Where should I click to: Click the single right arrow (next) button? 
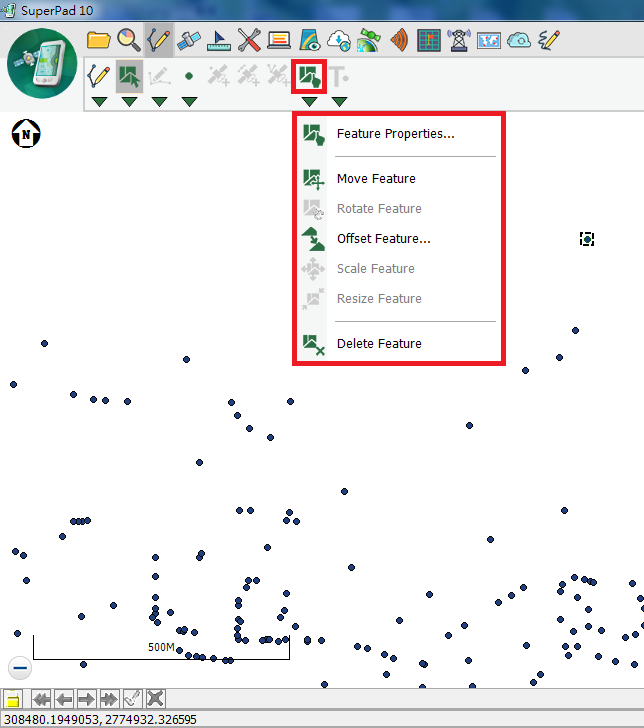(x=87, y=699)
